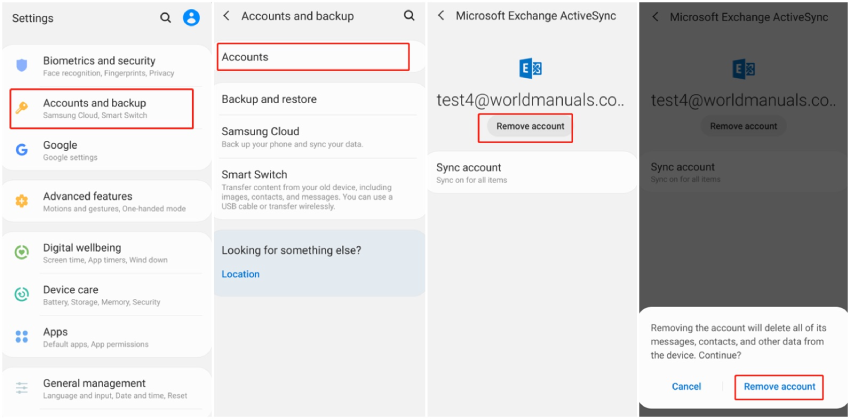Follow the Location link
Screen dimensions: 850x419
[x=241, y=274]
